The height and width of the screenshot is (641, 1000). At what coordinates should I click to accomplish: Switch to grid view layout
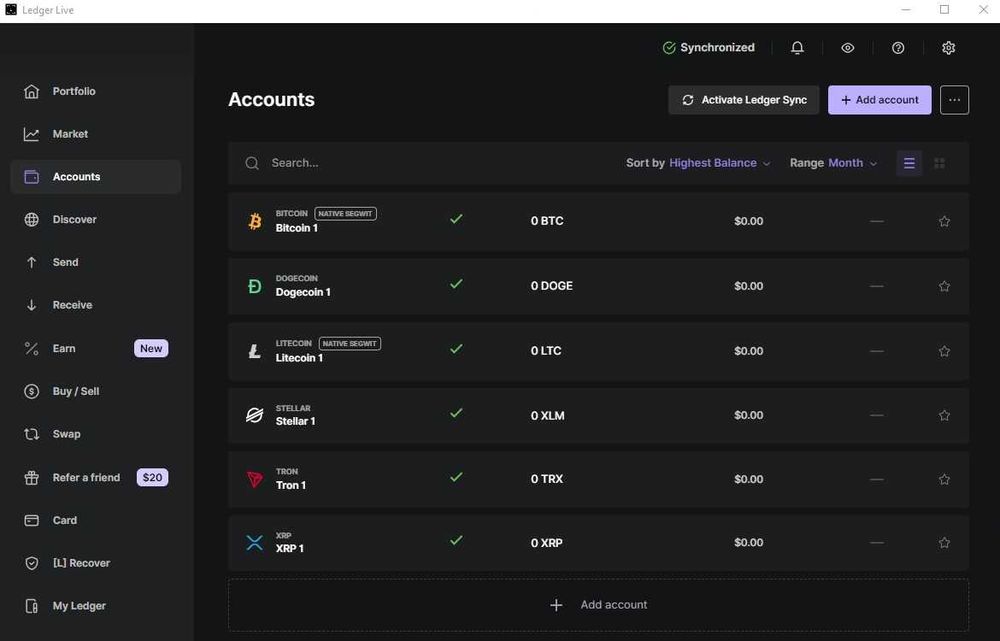939,163
